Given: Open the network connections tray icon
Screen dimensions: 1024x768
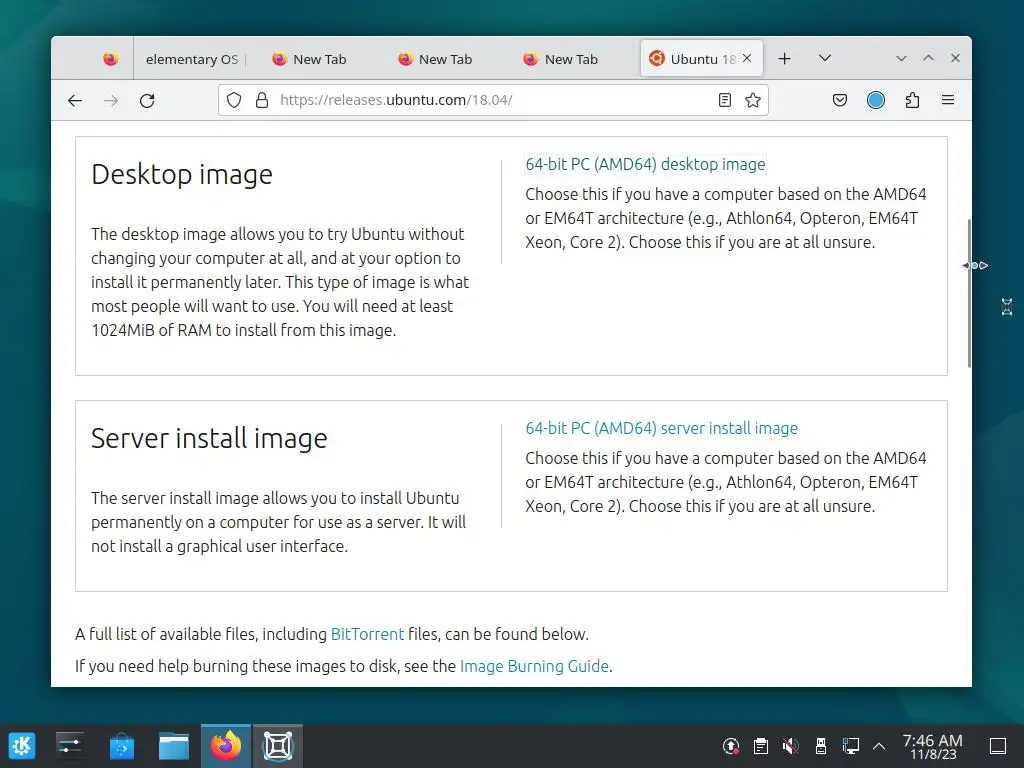Looking at the screenshot, I should click(x=850, y=745).
